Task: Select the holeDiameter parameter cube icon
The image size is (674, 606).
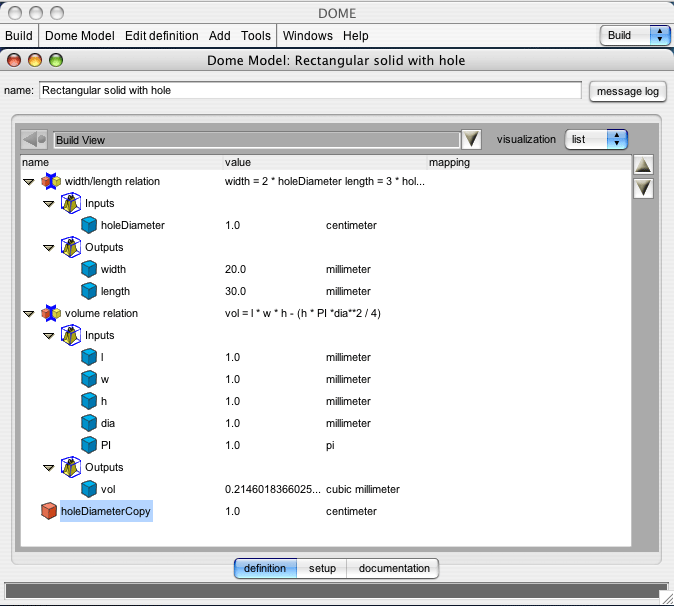Action: pos(89,225)
